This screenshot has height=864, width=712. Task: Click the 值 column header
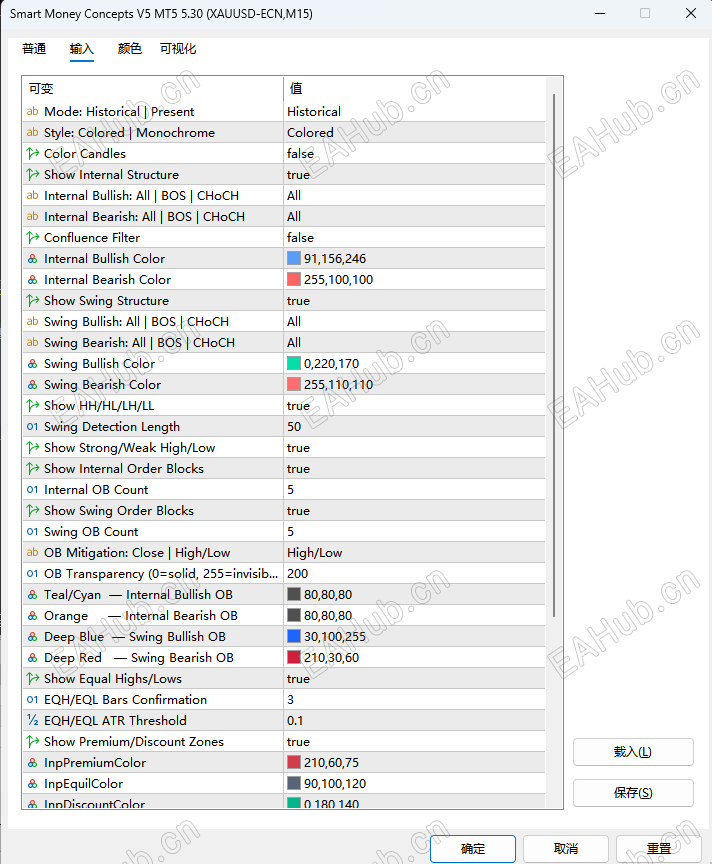pos(414,88)
